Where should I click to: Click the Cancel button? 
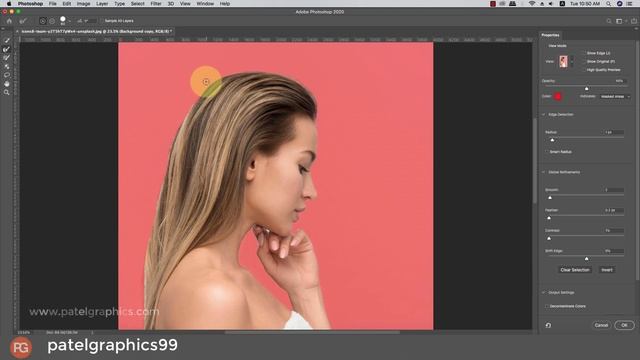pyautogui.click(x=601, y=325)
